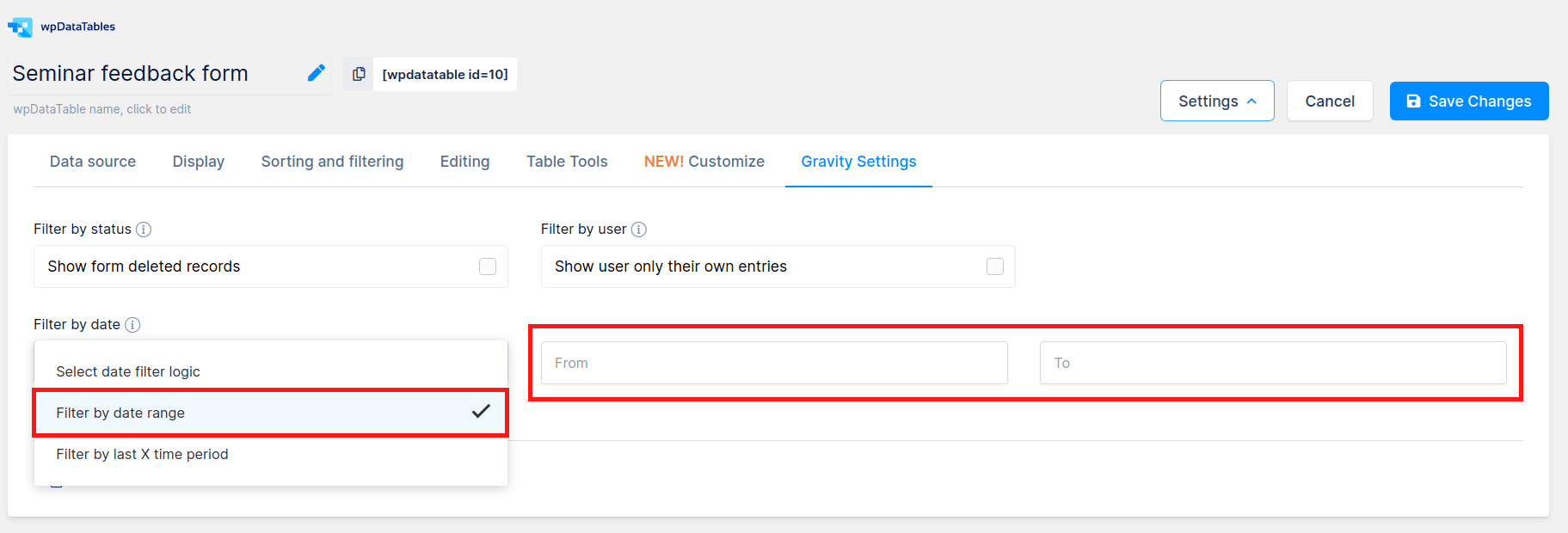Open the NEW! Customize tab

click(704, 162)
